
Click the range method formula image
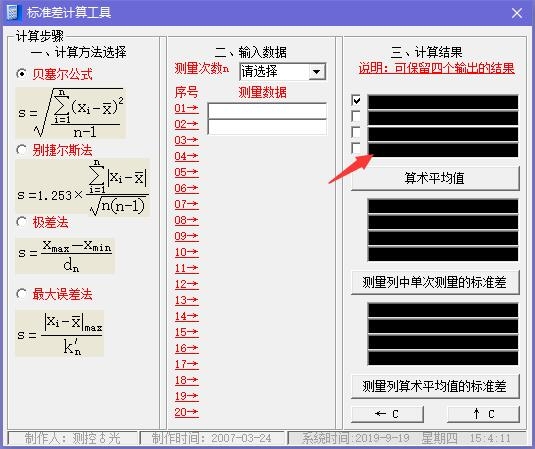click(x=65, y=256)
